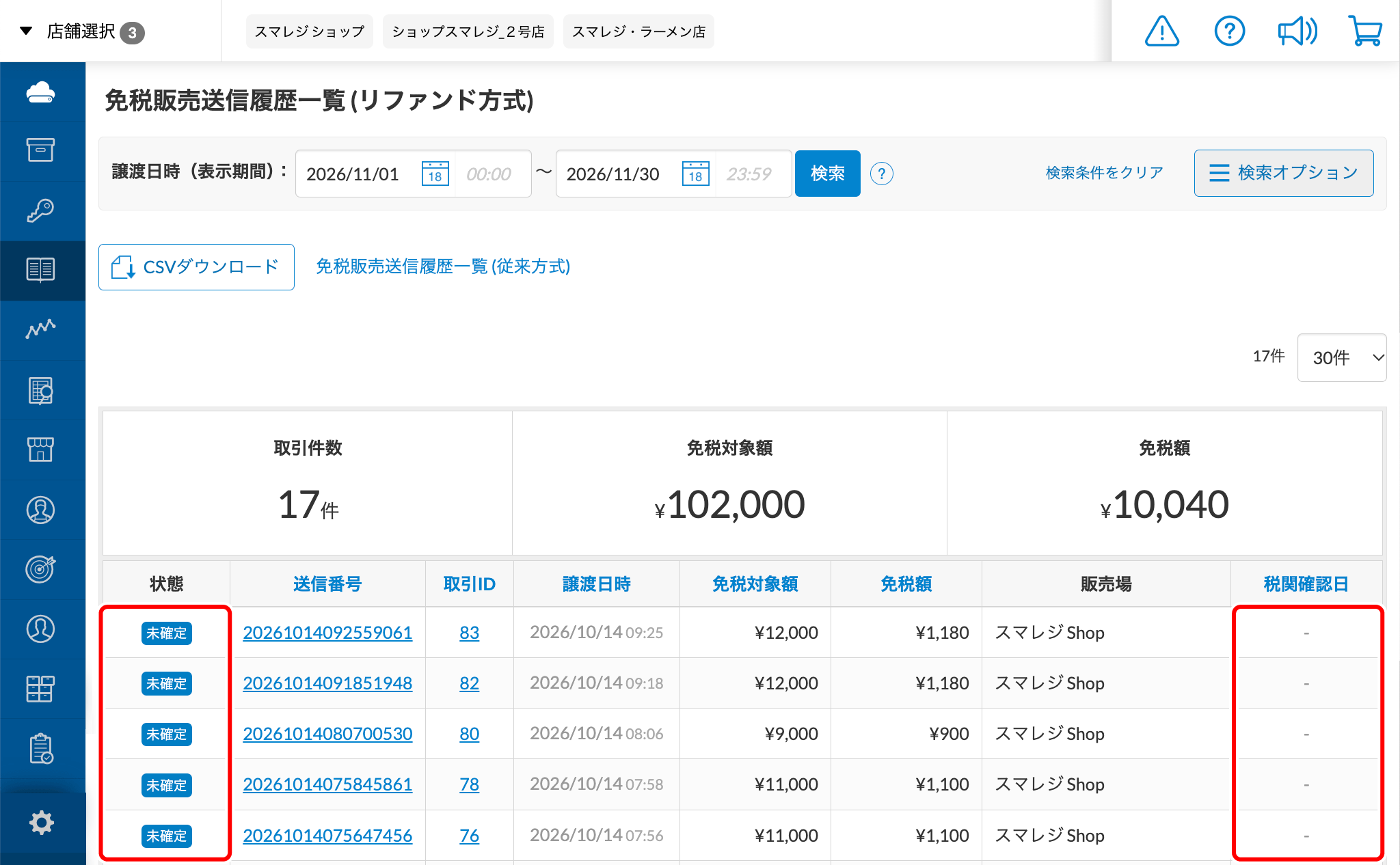Viewport: 1400px width, 865px height.
Task: Open the 30件 page size dropdown
Action: click(1341, 357)
